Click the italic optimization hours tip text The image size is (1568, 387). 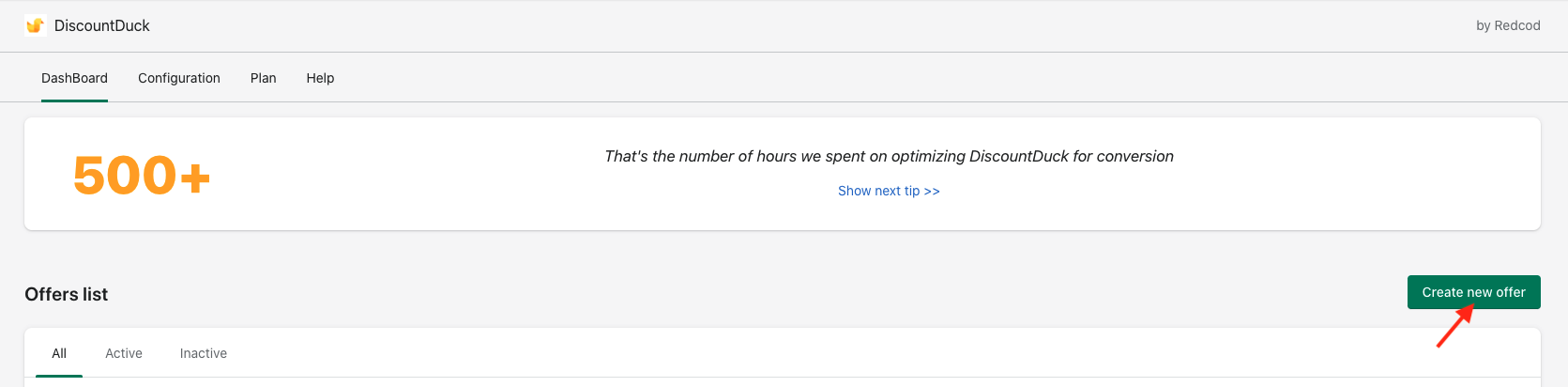pos(889,156)
